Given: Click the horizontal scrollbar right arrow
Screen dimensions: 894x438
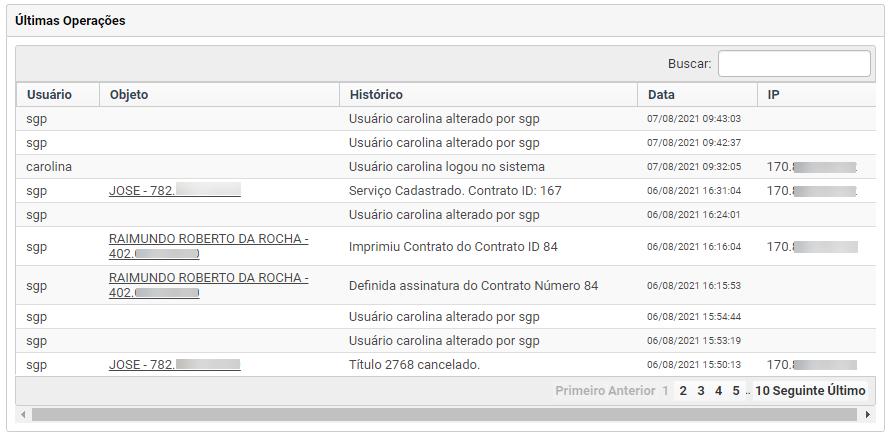Looking at the screenshot, I should pyautogui.click(x=868, y=415).
